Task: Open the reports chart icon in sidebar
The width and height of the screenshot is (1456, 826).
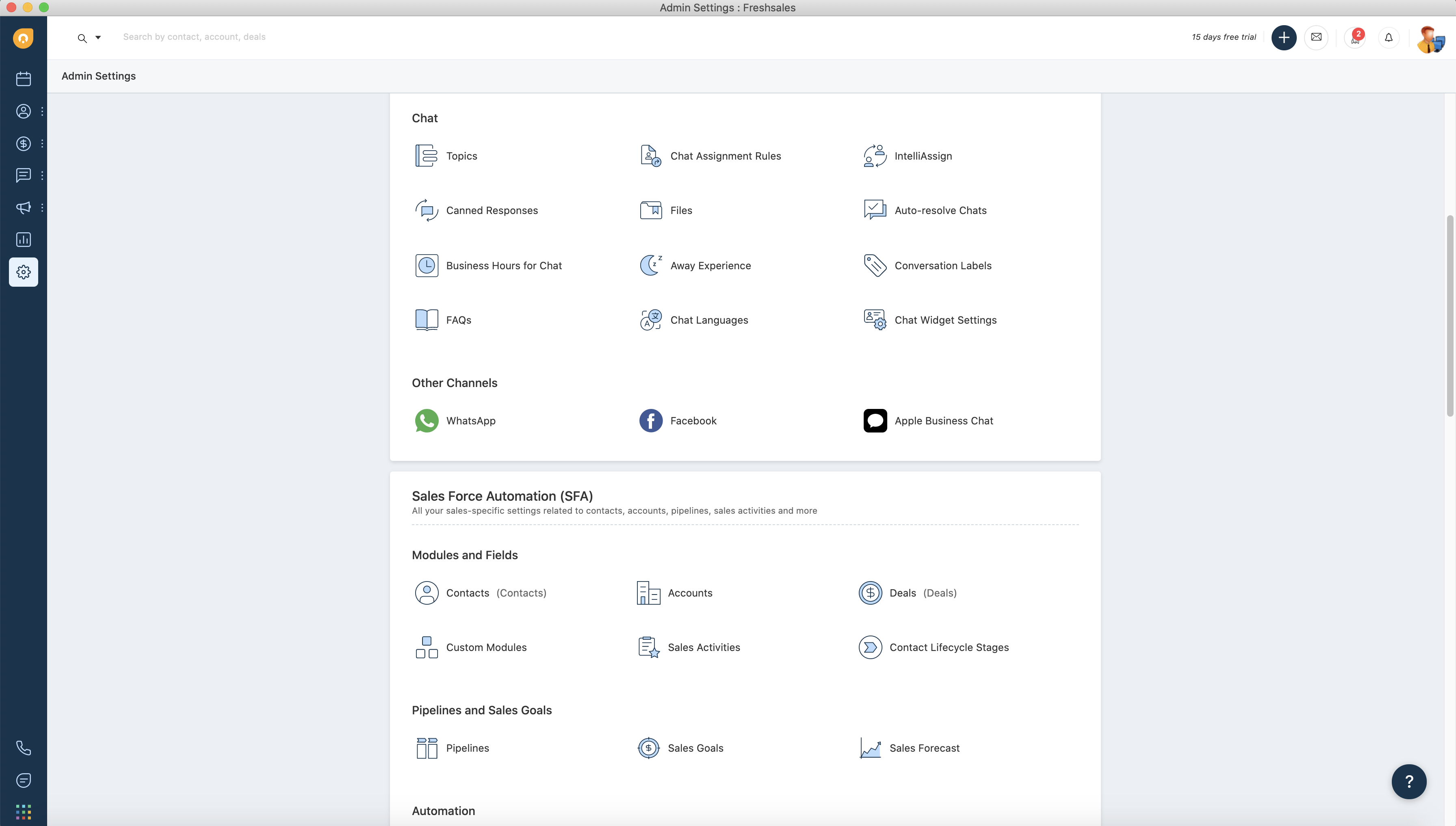Action: pos(23,240)
